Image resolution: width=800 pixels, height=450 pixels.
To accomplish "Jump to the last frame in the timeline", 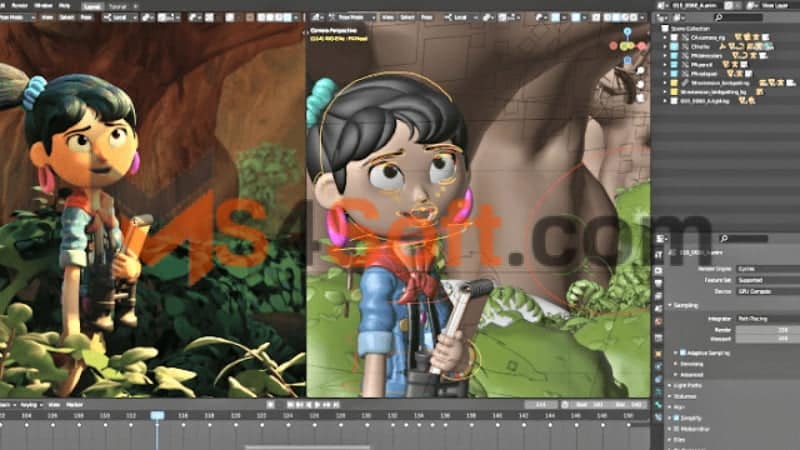I will pos(336,405).
